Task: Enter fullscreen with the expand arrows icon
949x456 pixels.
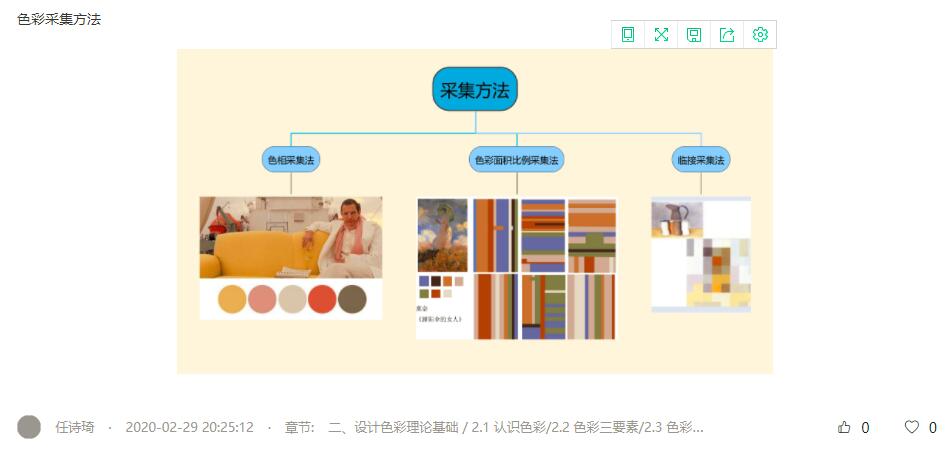Action: (x=661, y=35)
